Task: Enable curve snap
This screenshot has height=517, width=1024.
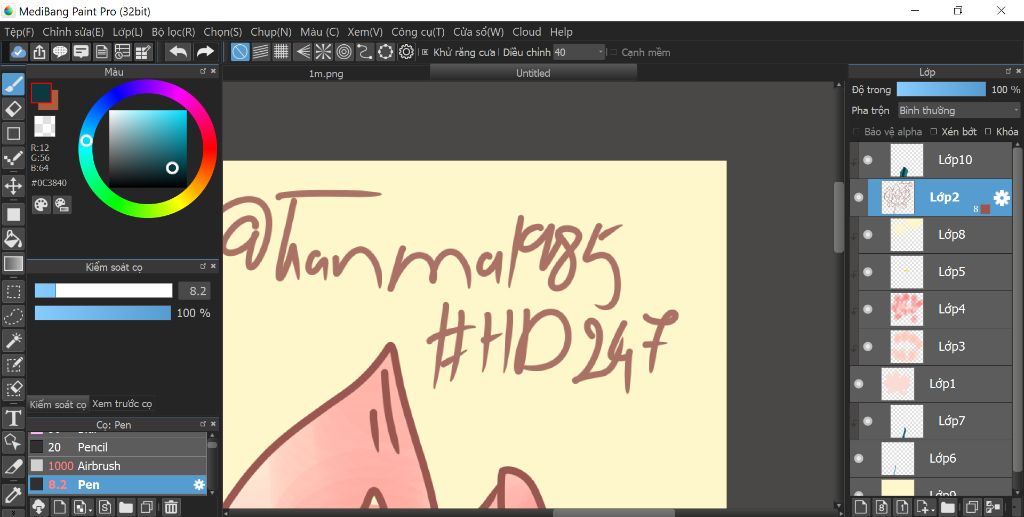Action: (x=365, y=52)
